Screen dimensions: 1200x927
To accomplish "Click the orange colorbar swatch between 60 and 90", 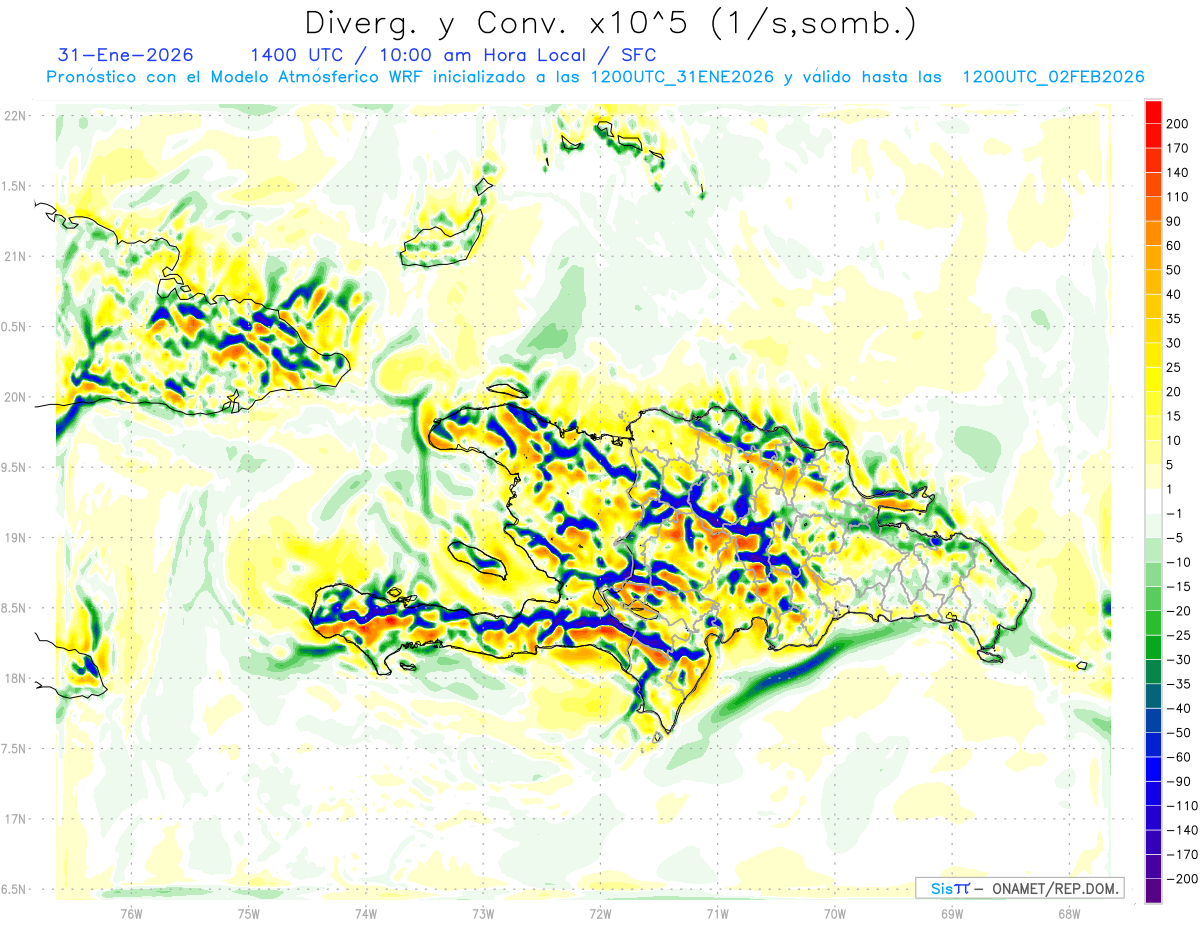I will (1153, 233).
